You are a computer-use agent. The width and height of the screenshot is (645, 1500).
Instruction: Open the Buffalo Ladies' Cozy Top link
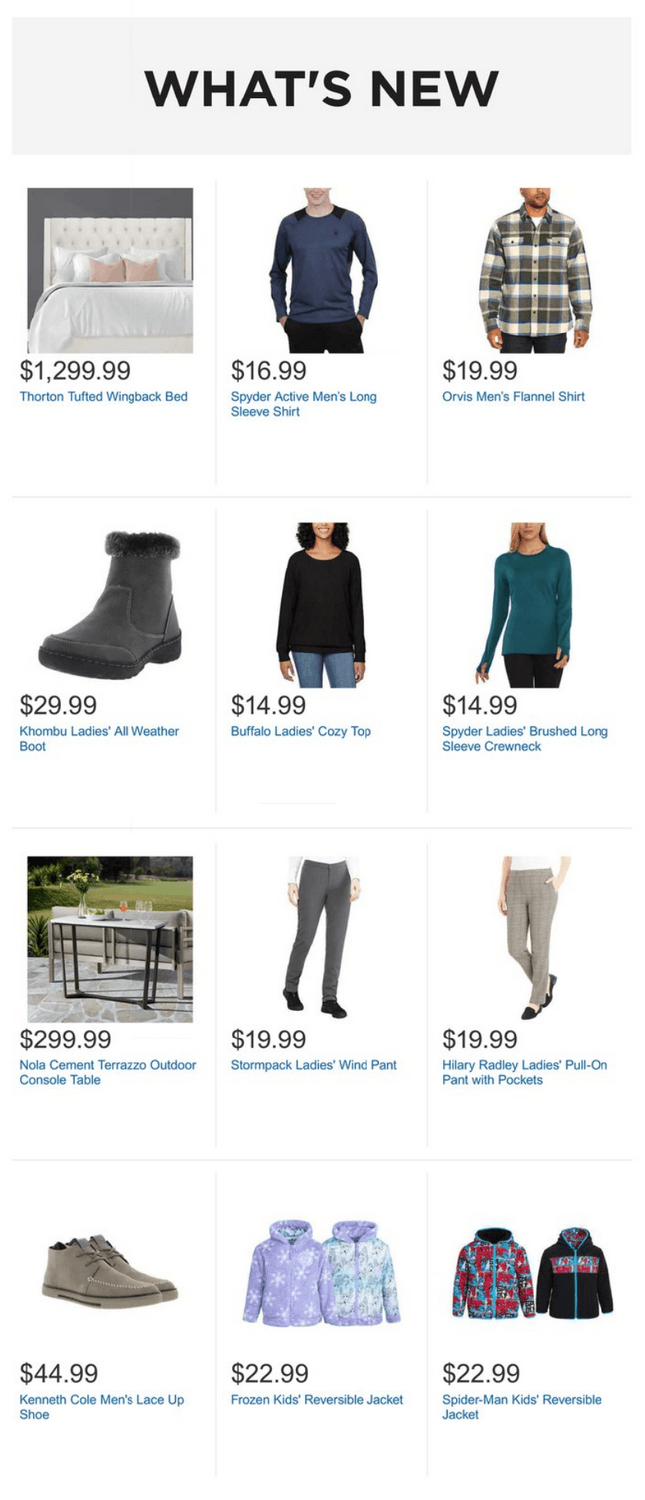(301, 731)
